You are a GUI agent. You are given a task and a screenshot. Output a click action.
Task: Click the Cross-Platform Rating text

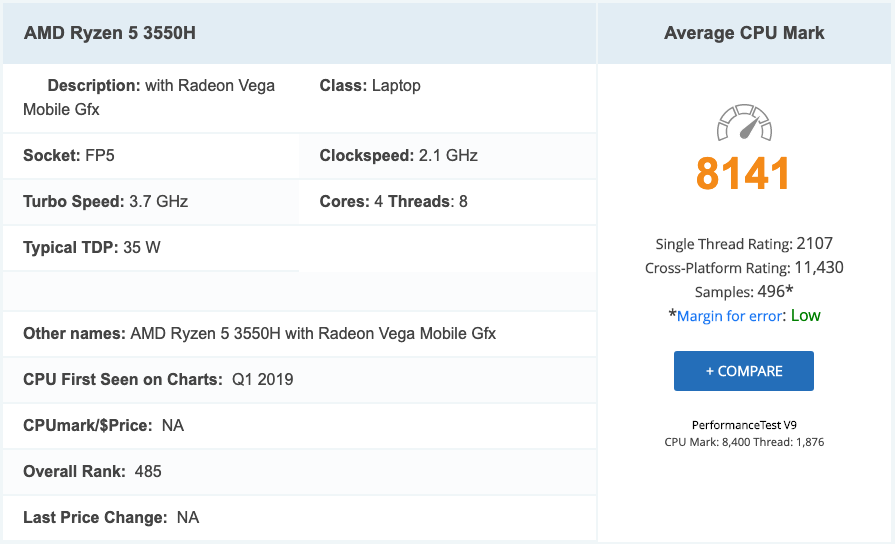point(744,267)
